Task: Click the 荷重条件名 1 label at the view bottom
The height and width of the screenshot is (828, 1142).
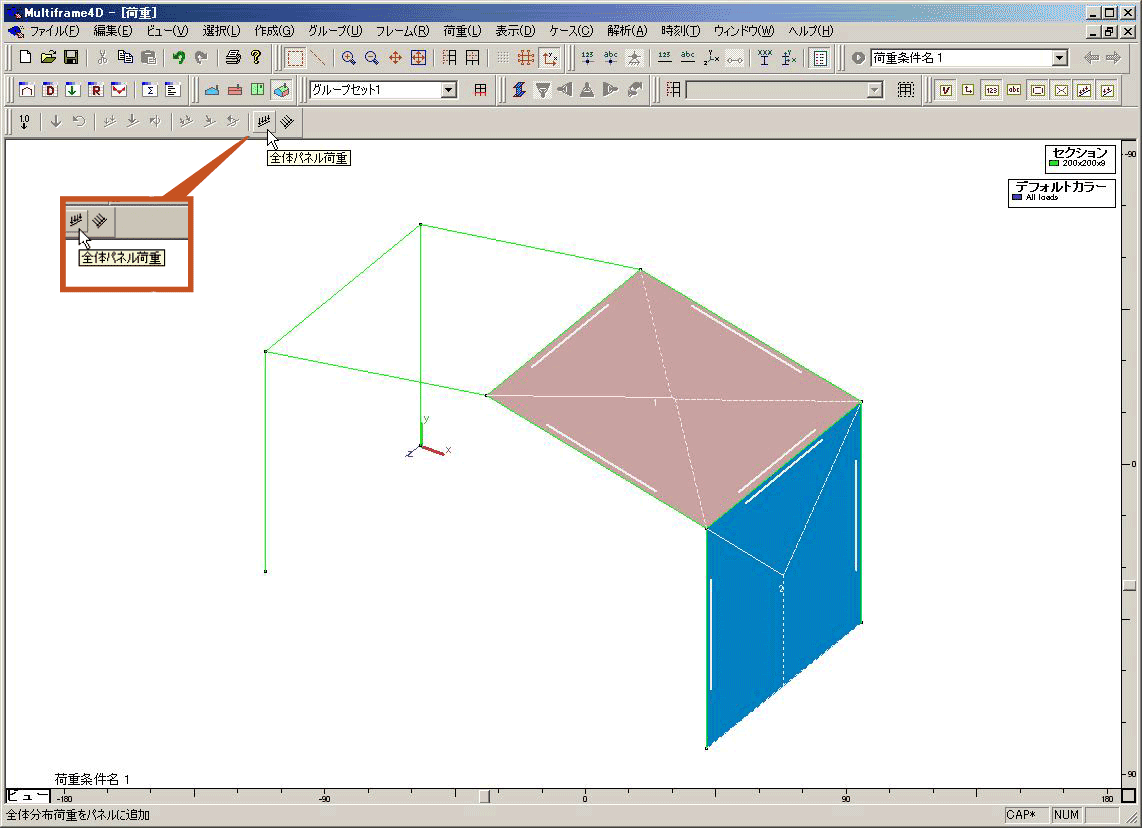Action: 92,779
